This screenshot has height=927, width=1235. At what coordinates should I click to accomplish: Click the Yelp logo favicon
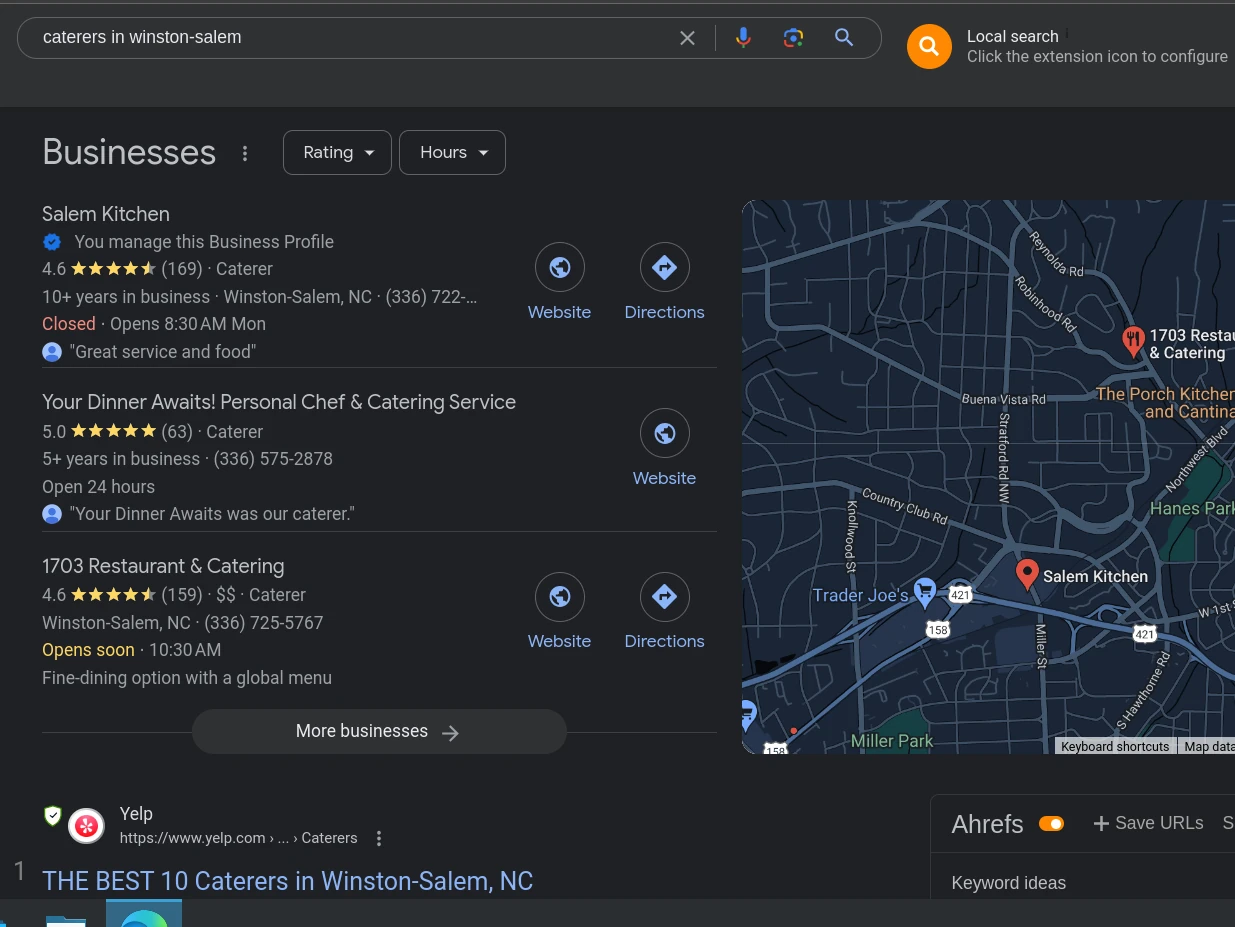point(86,826)
